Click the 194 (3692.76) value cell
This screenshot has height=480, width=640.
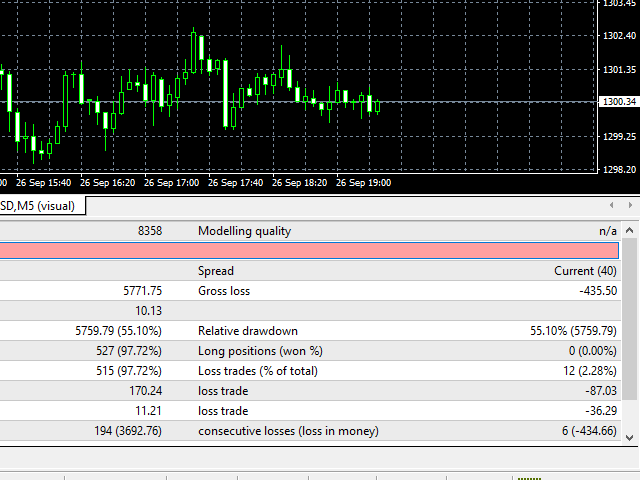[x=128, y=431]
